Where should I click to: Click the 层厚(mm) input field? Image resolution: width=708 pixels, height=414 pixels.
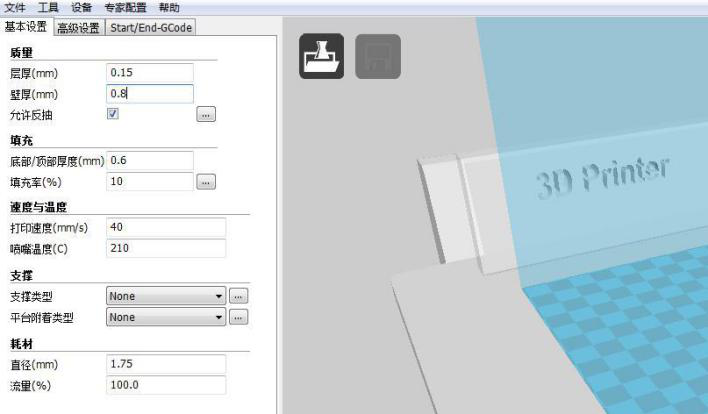point(149,72)
